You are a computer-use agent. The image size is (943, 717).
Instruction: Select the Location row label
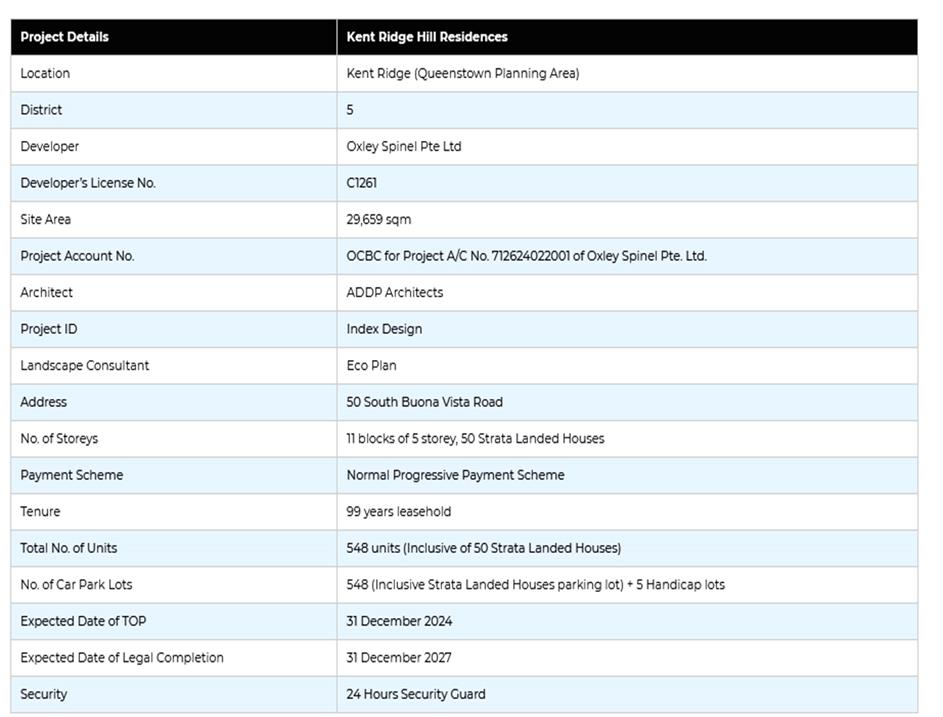45,73
